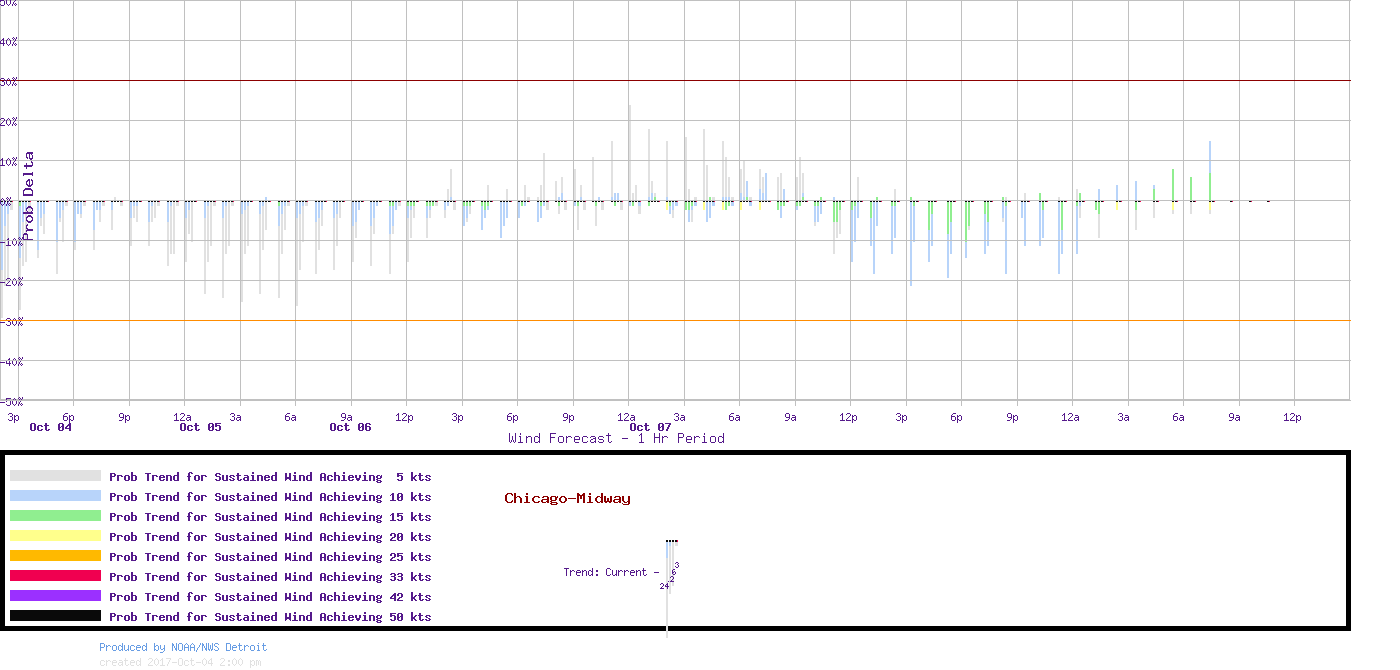Select the black 50 kts legend swatch
This screenshot has width=1400, height=670.
coord(55,616)
